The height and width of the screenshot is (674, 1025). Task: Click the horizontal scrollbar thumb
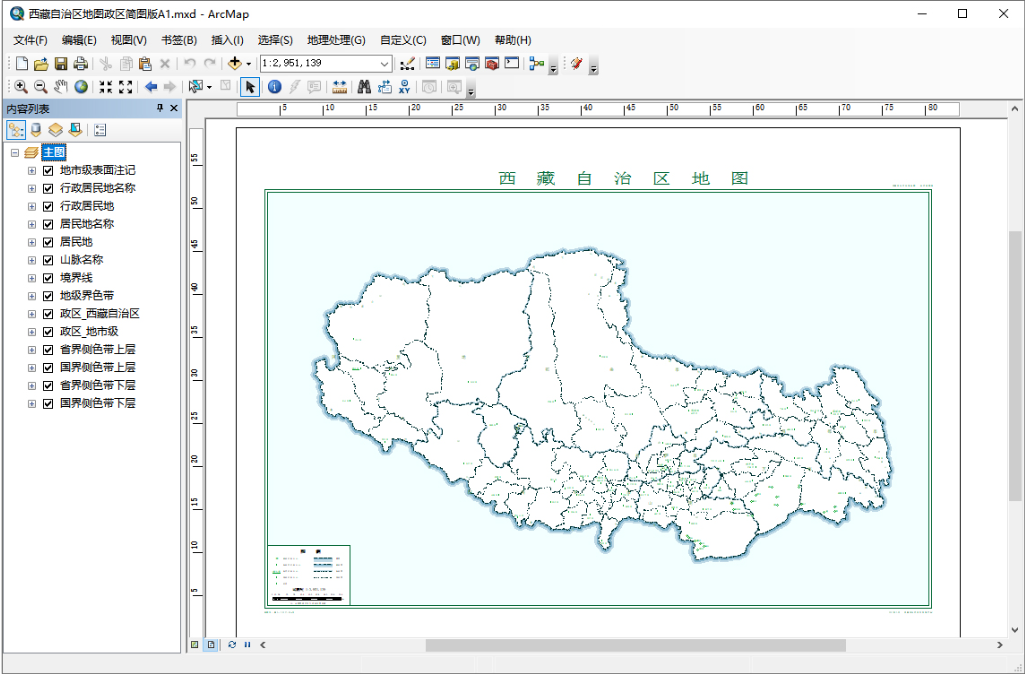(635, 645)
